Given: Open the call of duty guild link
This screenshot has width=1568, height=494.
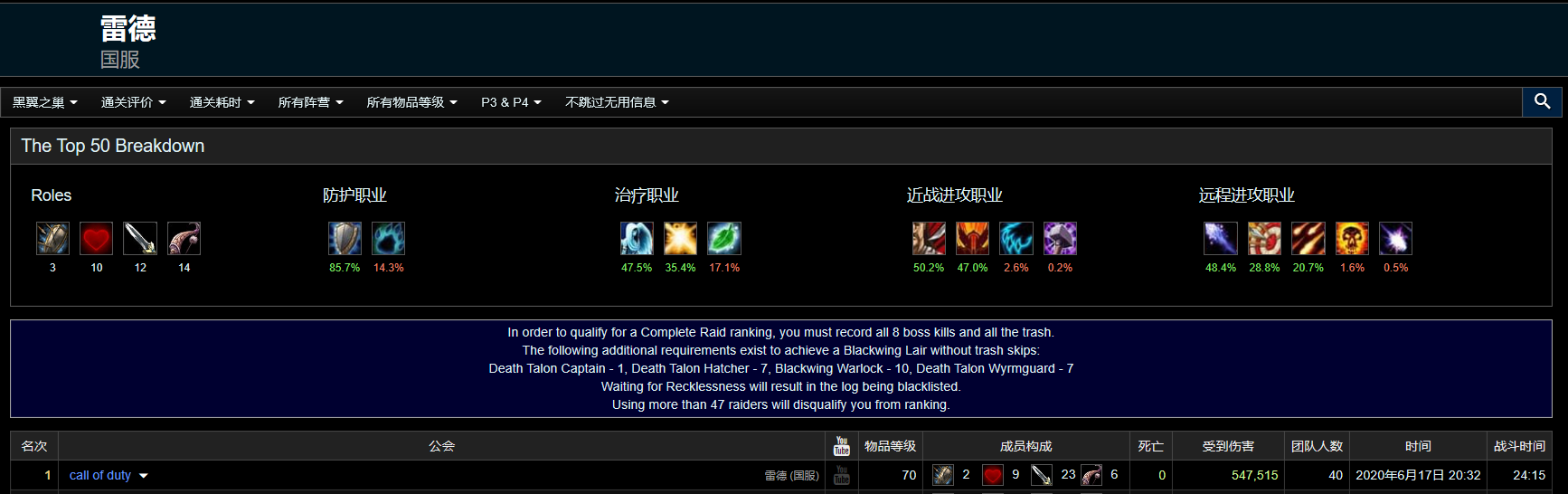Looking at the screenshot, I should tap(100, 475).
